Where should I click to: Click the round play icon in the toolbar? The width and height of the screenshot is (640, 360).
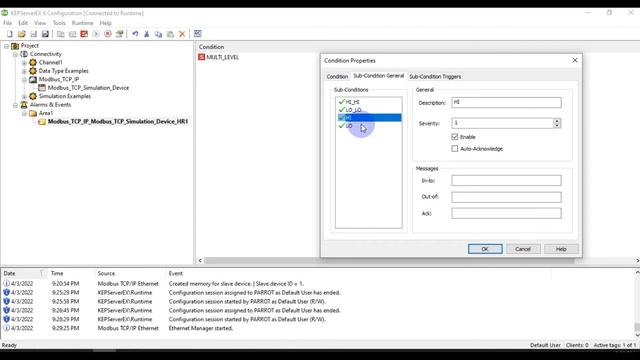point(96,34)
